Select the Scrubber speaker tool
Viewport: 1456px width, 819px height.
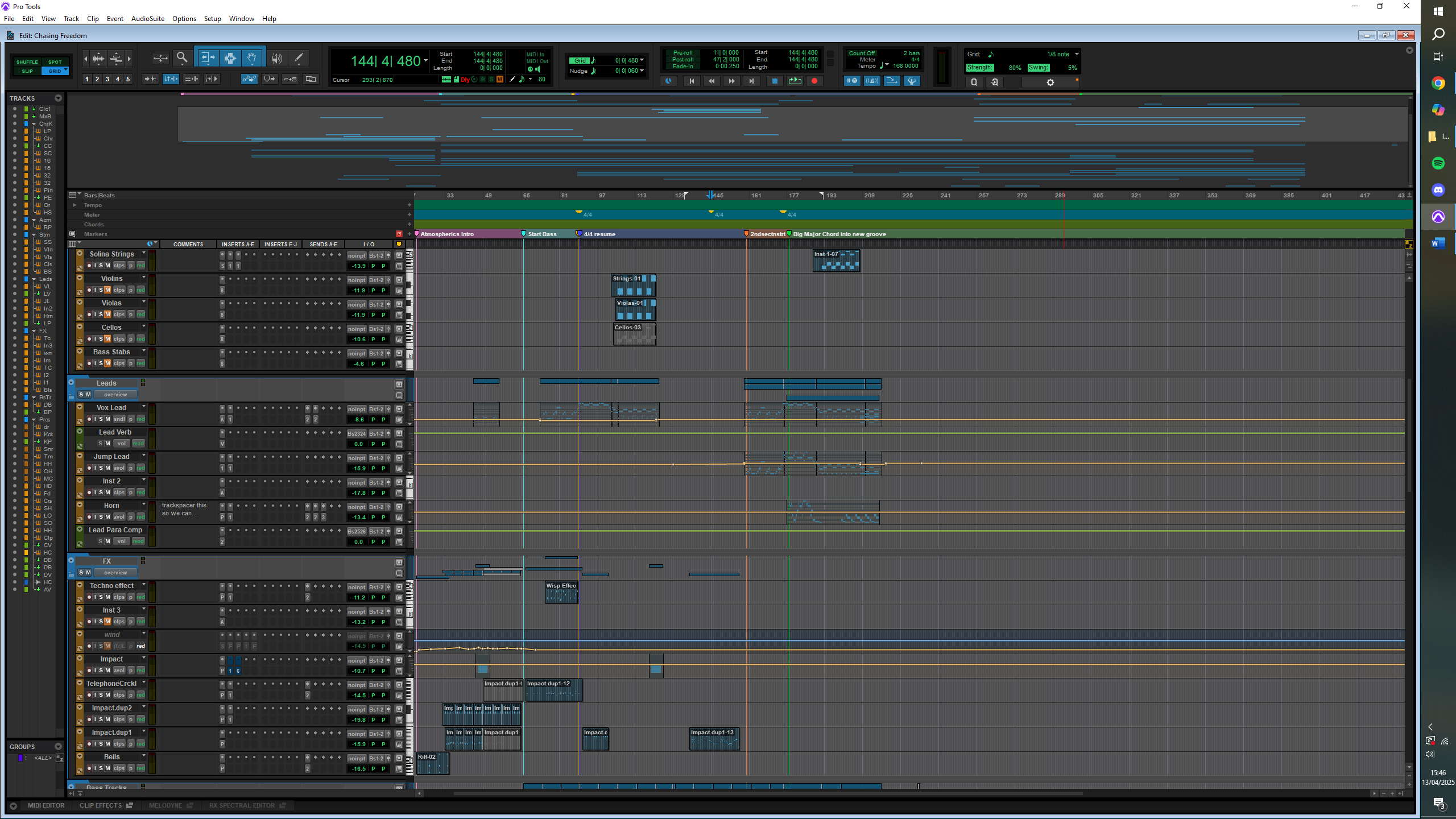coord(277,58)
